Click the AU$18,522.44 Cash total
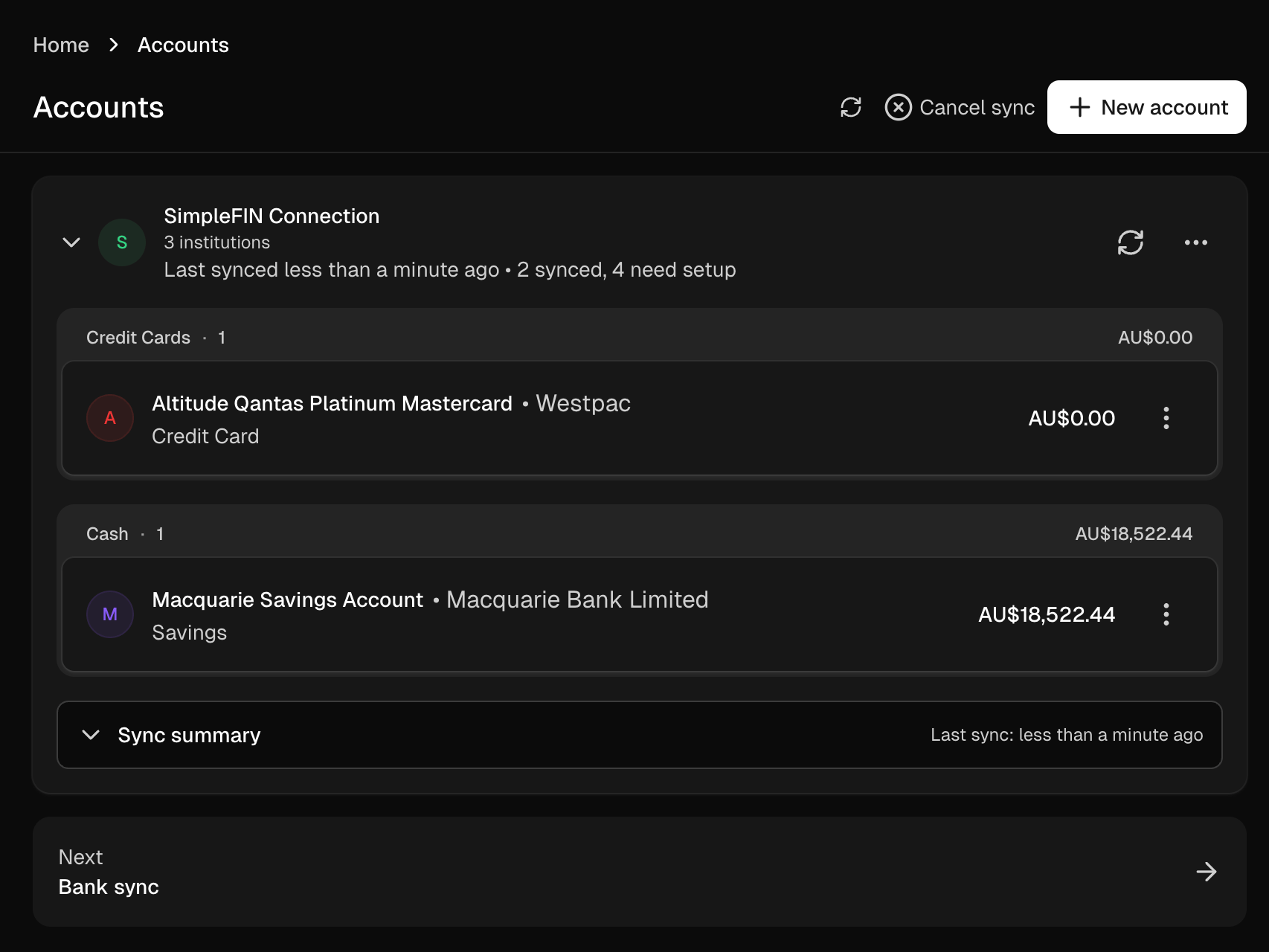1269x952 pixels. (x=1134, y=534)
